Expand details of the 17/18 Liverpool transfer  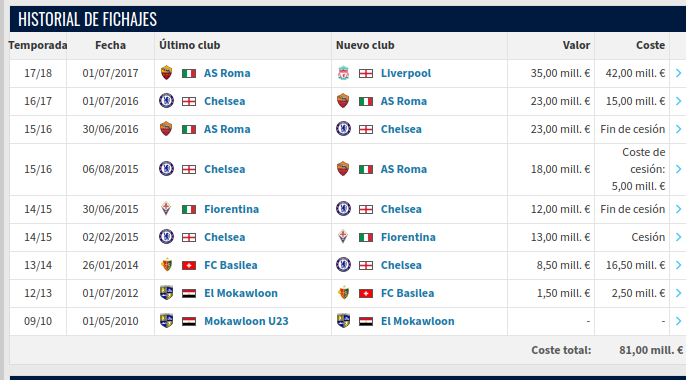click(x=678, y=73)
